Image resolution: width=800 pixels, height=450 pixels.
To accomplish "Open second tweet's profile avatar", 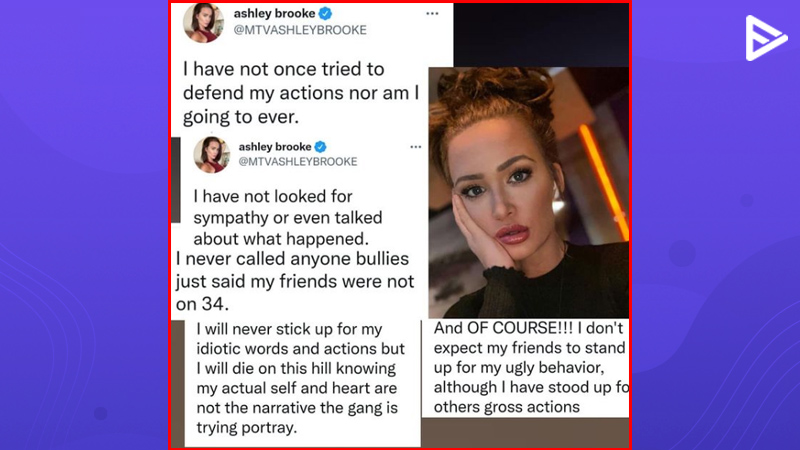I will click(x=212, y=155).
